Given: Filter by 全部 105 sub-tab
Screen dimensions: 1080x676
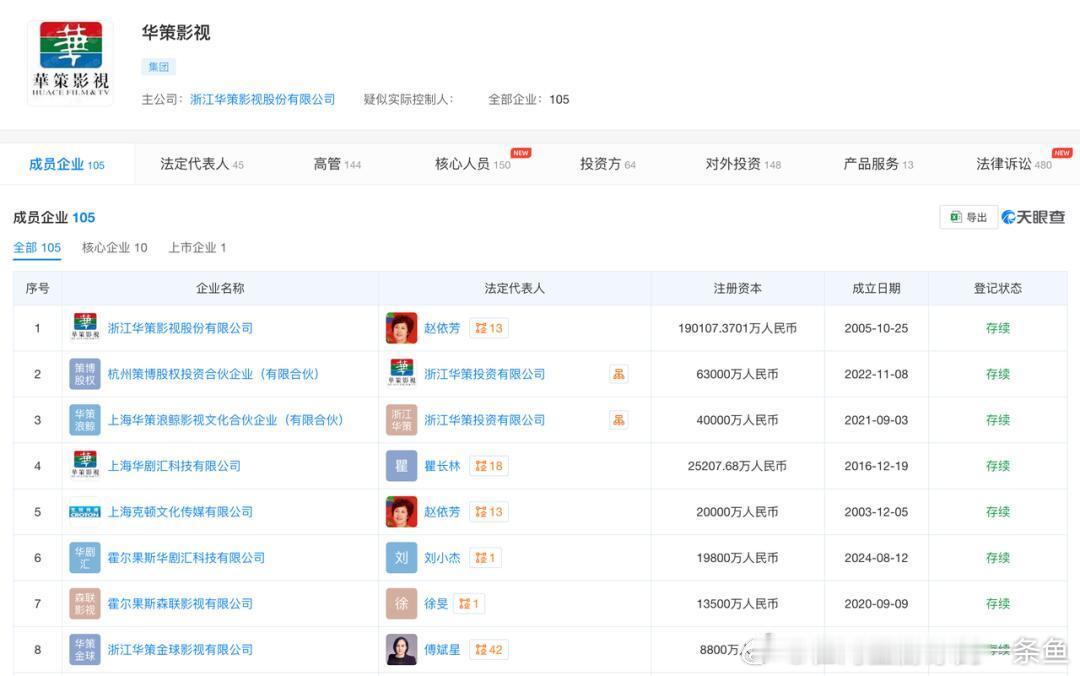Looking at the screenshot, I should point(37,247).
